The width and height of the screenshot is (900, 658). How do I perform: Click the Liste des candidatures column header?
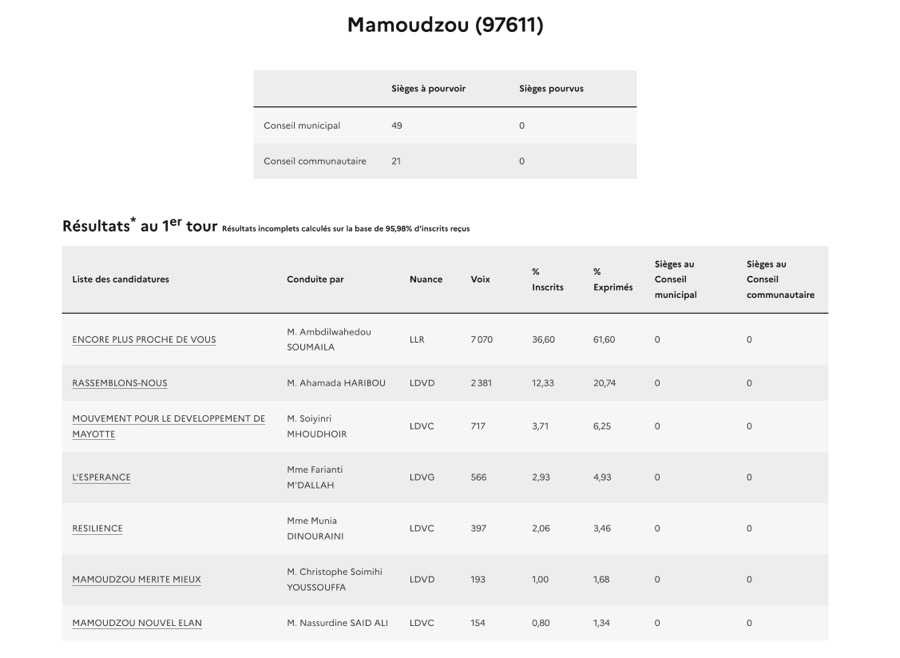121,280
